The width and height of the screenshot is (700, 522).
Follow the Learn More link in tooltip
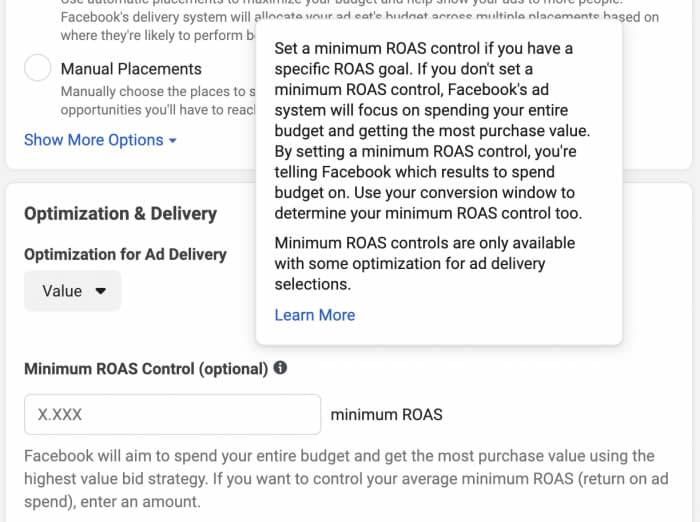[x=315, y=315]
